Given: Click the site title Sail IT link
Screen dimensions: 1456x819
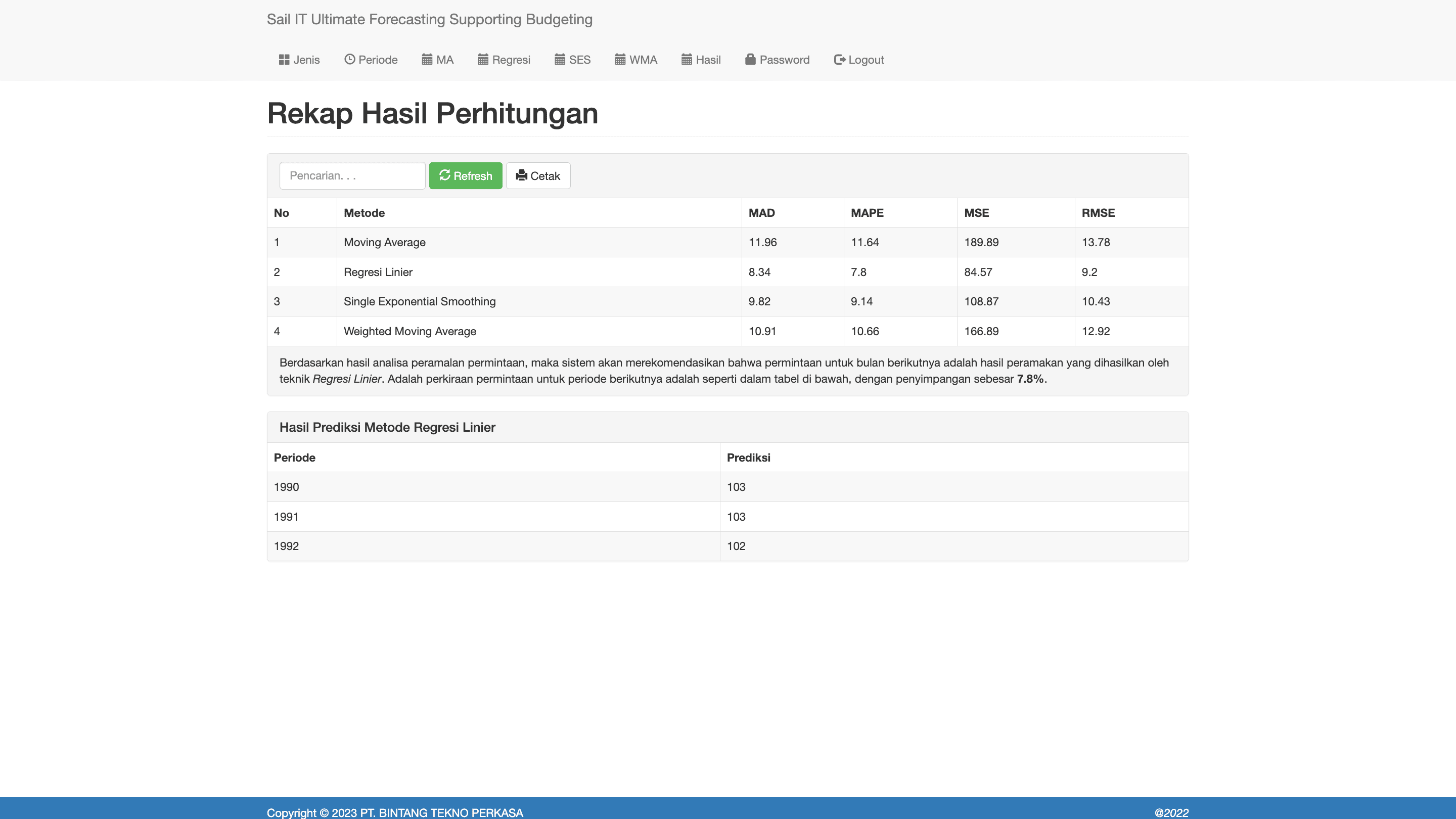Looking at the screenshot, I should click(430, 19).
